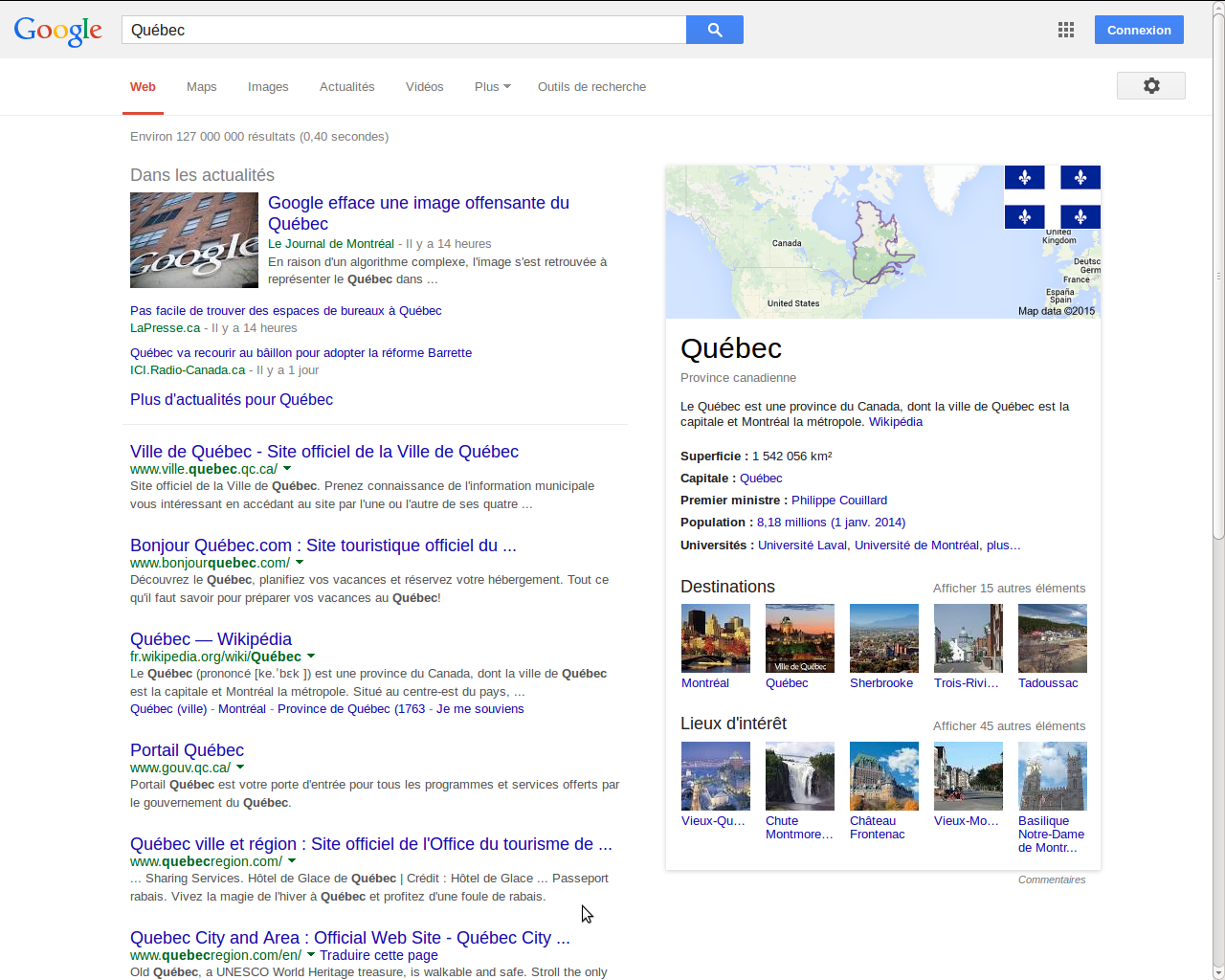Click 'Université Laval' link
This screenshot has height=980, width=1225.
click(x=802, y=546)
